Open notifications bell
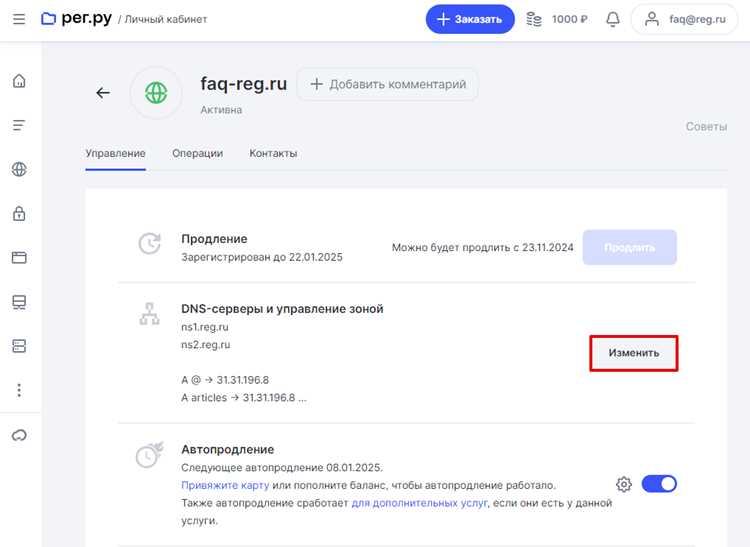 pos(613,19)
